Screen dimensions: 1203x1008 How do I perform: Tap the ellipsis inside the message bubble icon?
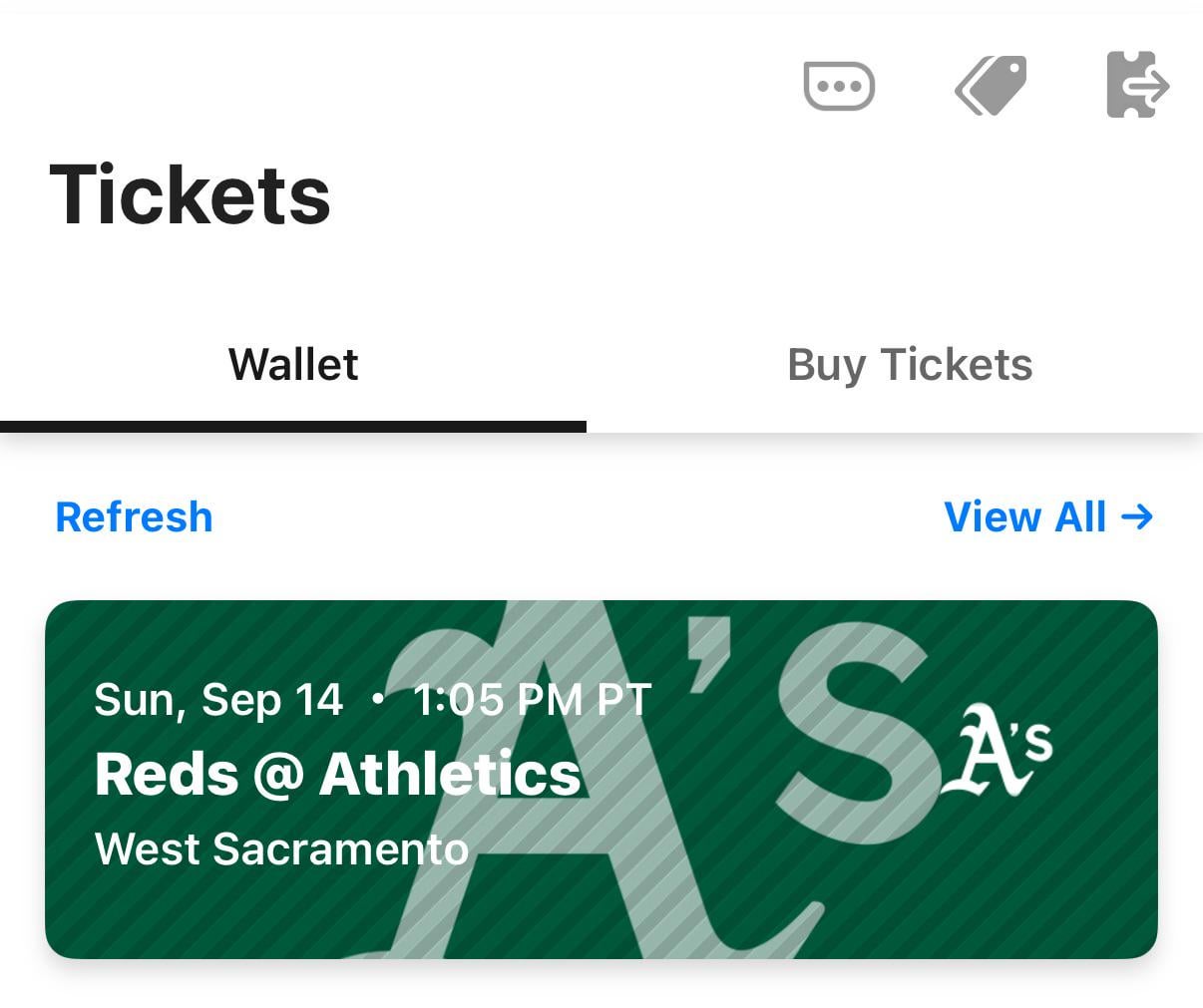coord(838,86)
